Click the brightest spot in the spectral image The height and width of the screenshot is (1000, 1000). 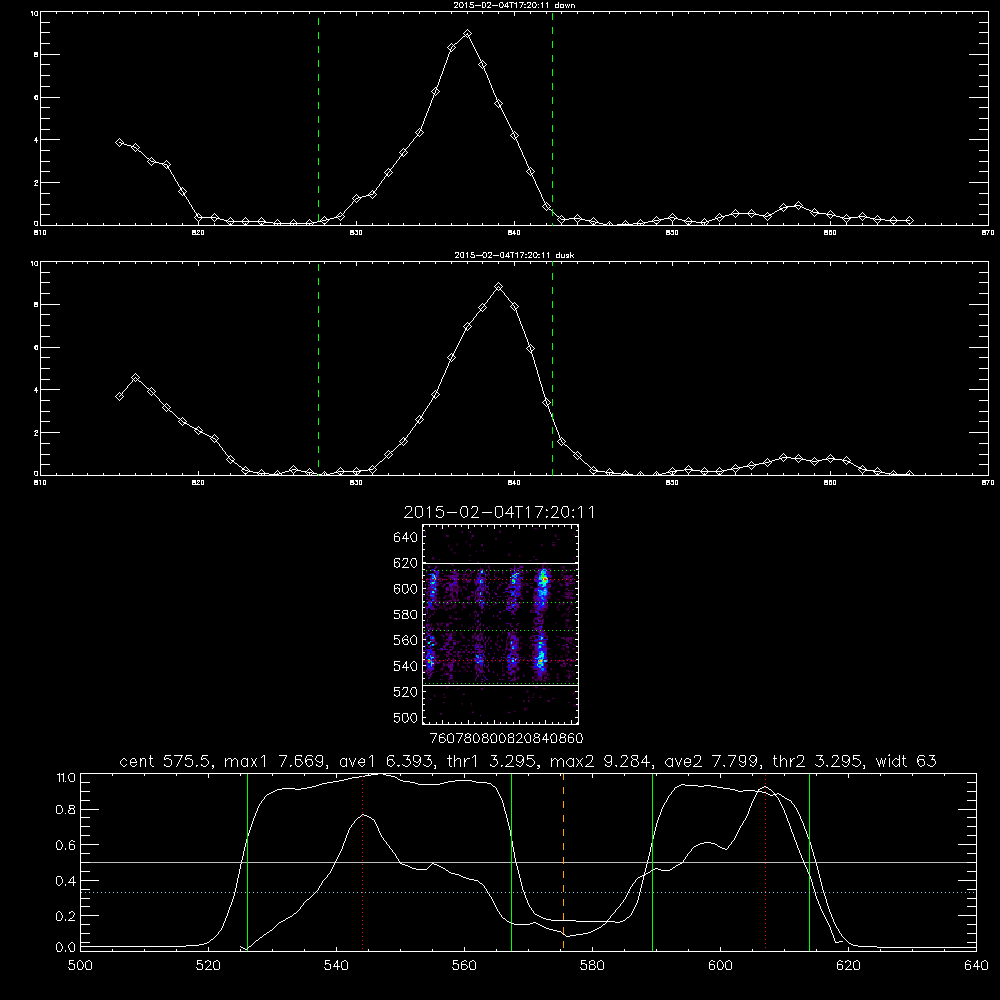coord(543,580)
